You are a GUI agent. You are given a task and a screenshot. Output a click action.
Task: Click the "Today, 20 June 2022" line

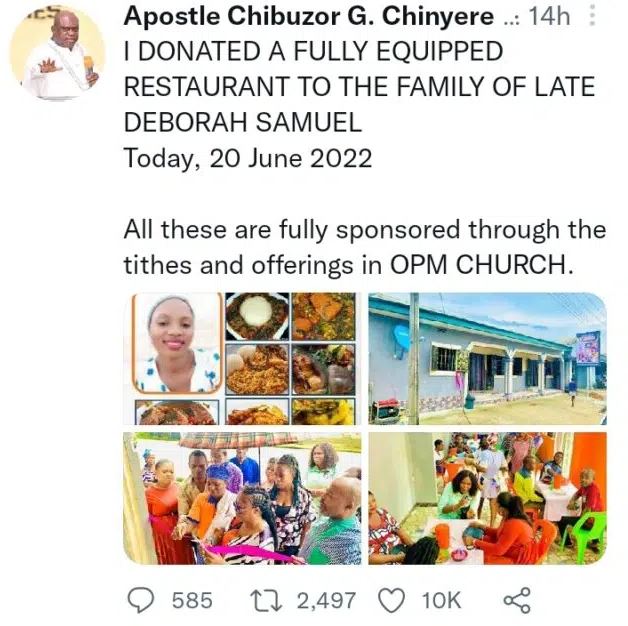point(247,158)
